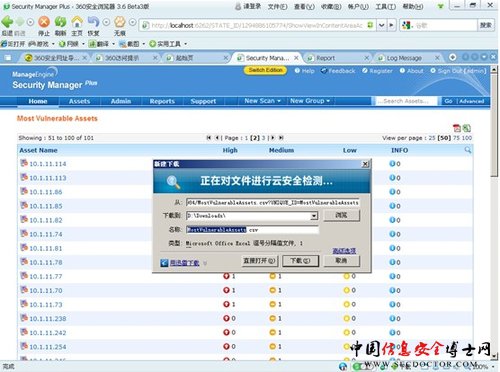Click the 取消 cancel button in dialog
500x372 pixels.
(342, 261)
